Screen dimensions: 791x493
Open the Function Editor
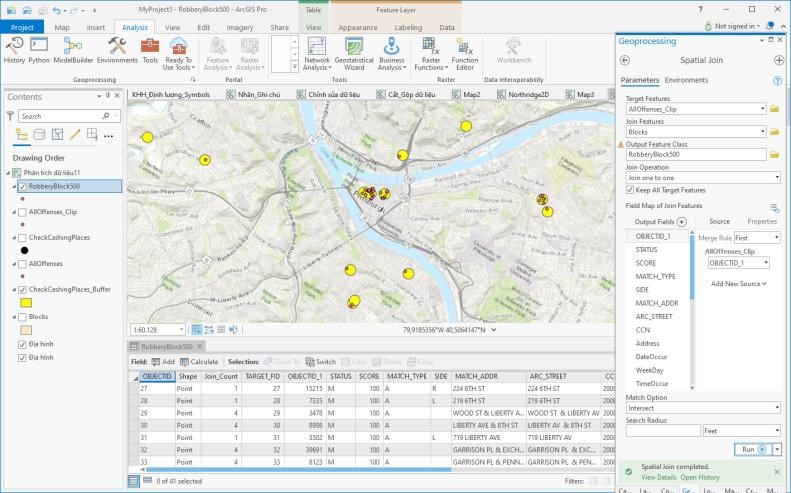pos(465,53)
